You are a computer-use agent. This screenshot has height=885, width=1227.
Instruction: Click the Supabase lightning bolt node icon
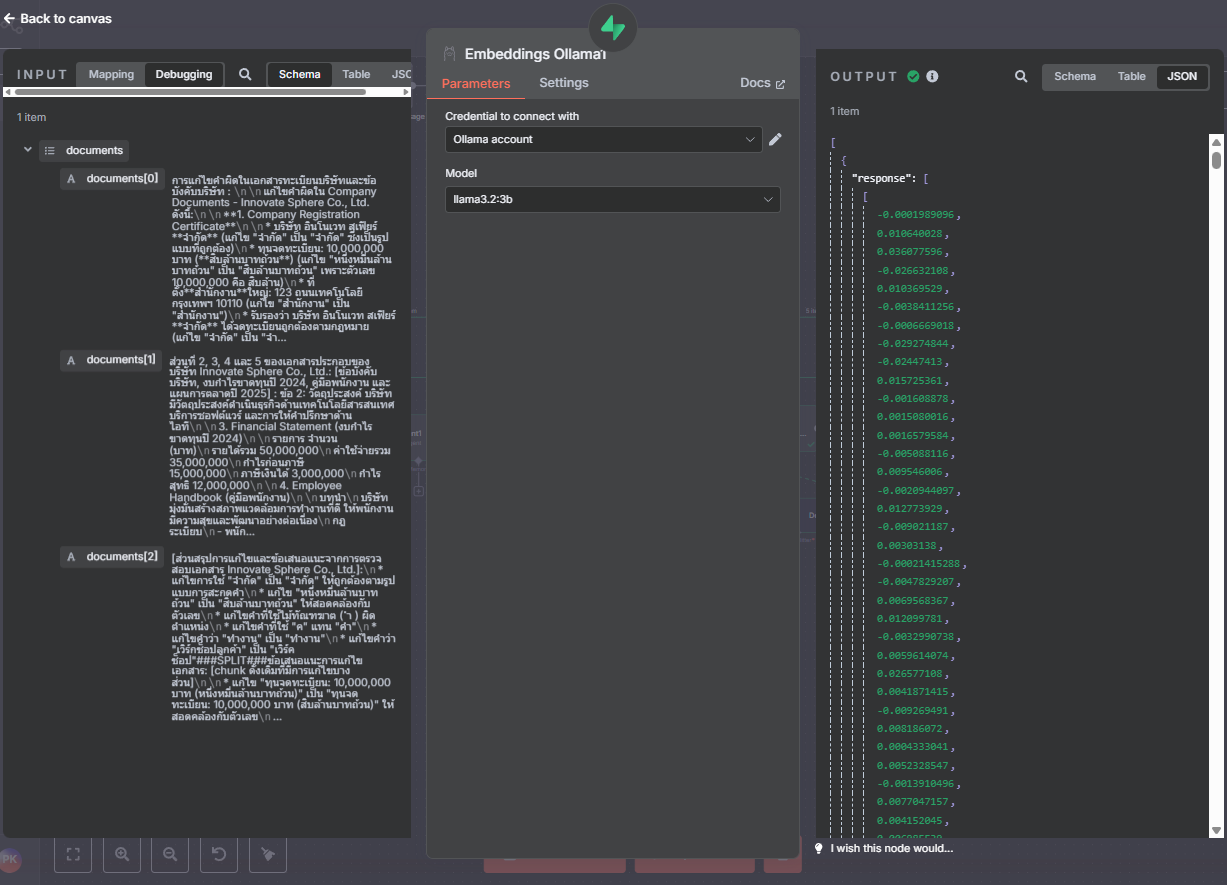(x=613, y=28)
